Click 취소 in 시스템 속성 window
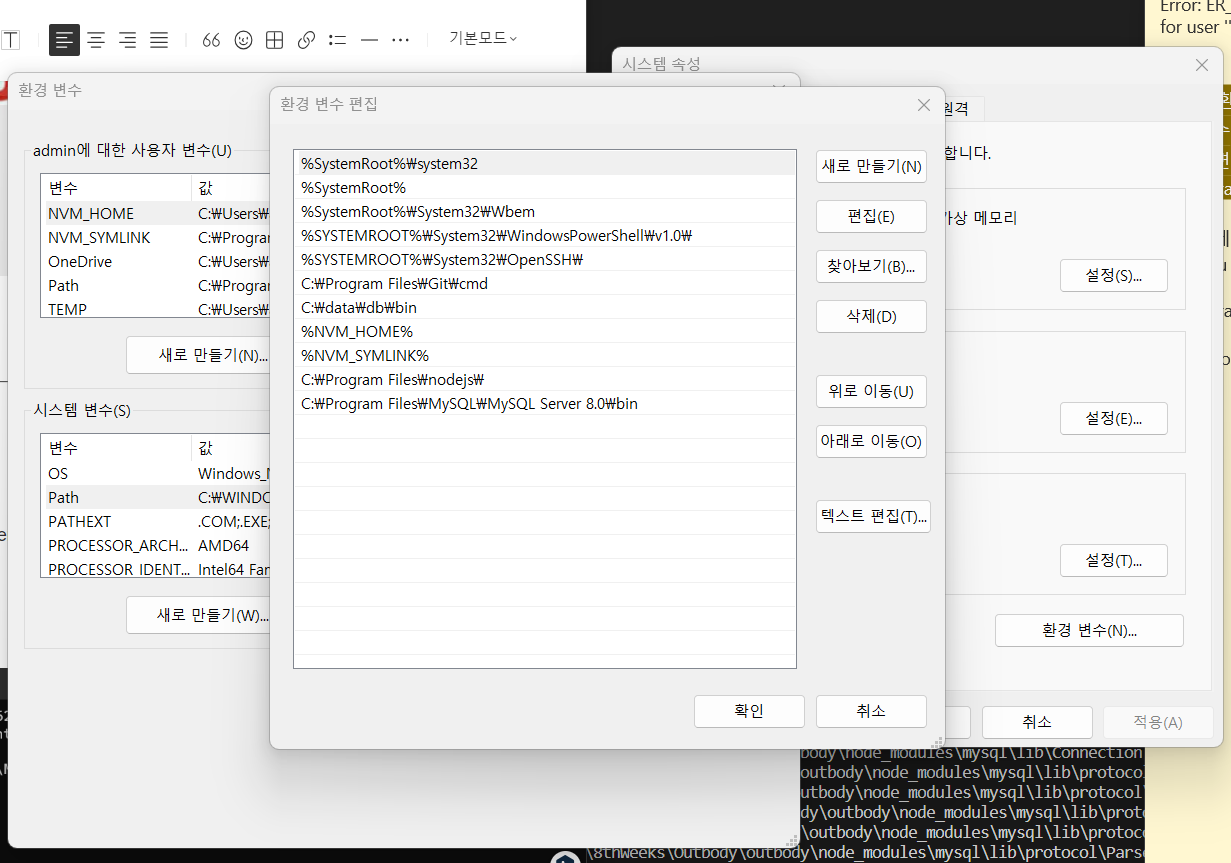Screen dimensions: 1231x863 point(1037,722)
